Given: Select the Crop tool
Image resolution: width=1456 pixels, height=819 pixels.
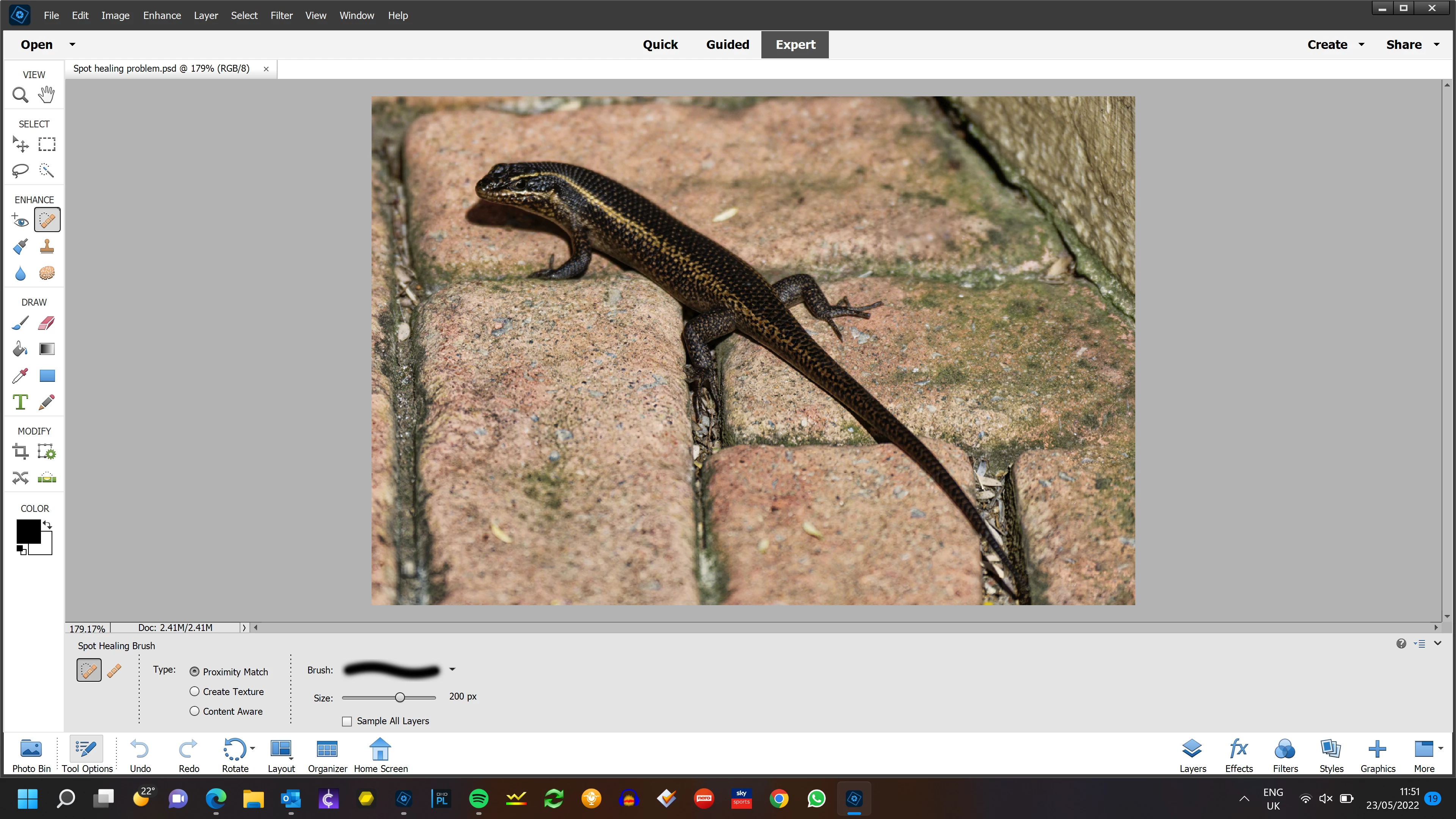Looking at the screenshot, I should (x=20, y=452).
